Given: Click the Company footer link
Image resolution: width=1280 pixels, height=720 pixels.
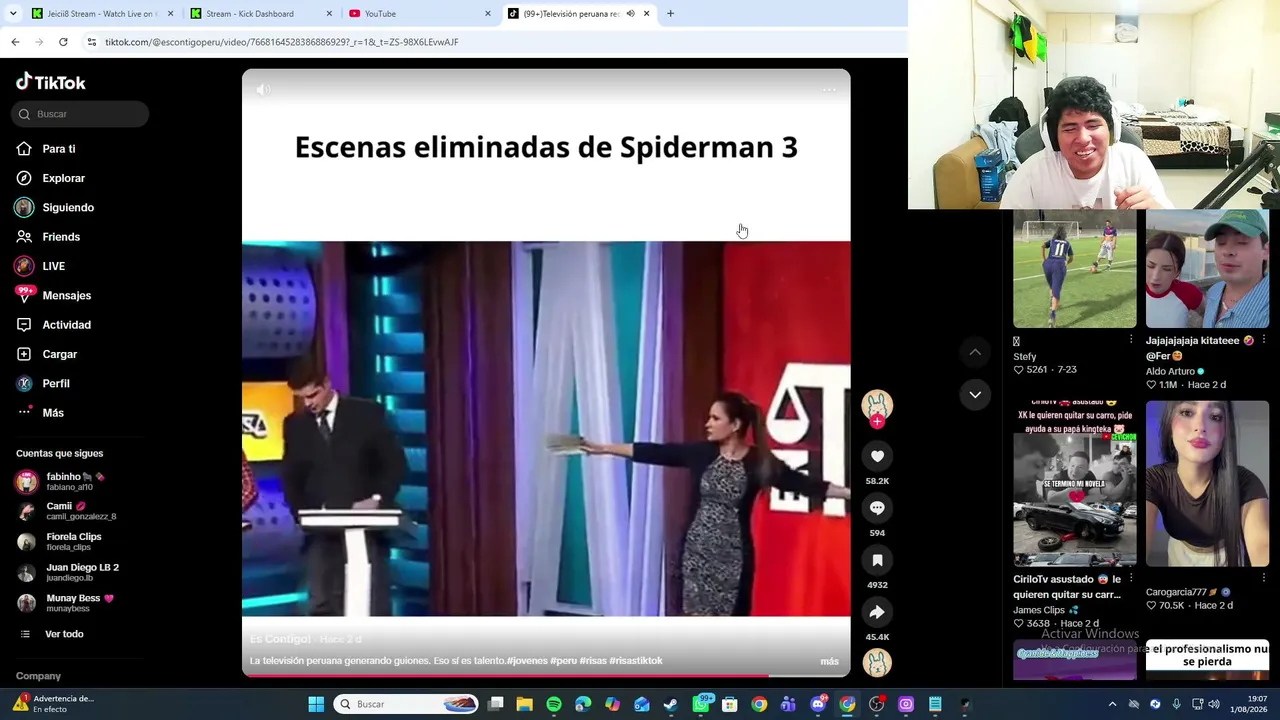Looking at the screenshot, I should [38, 676].
